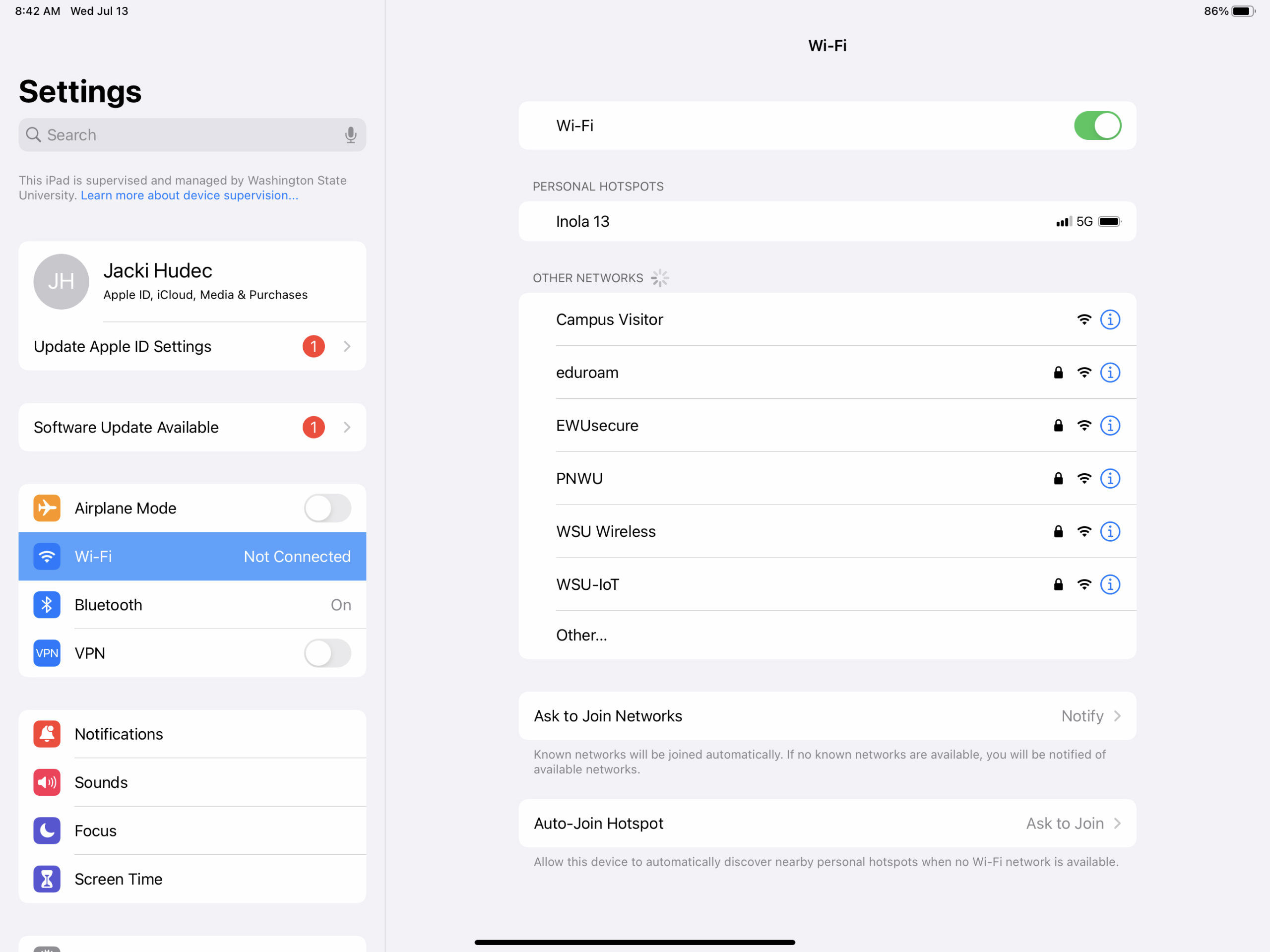Screen dimensions: 1270x952
Task: Expand the Update Apple ID Settings chevron
Action: [x=347, y=346]
